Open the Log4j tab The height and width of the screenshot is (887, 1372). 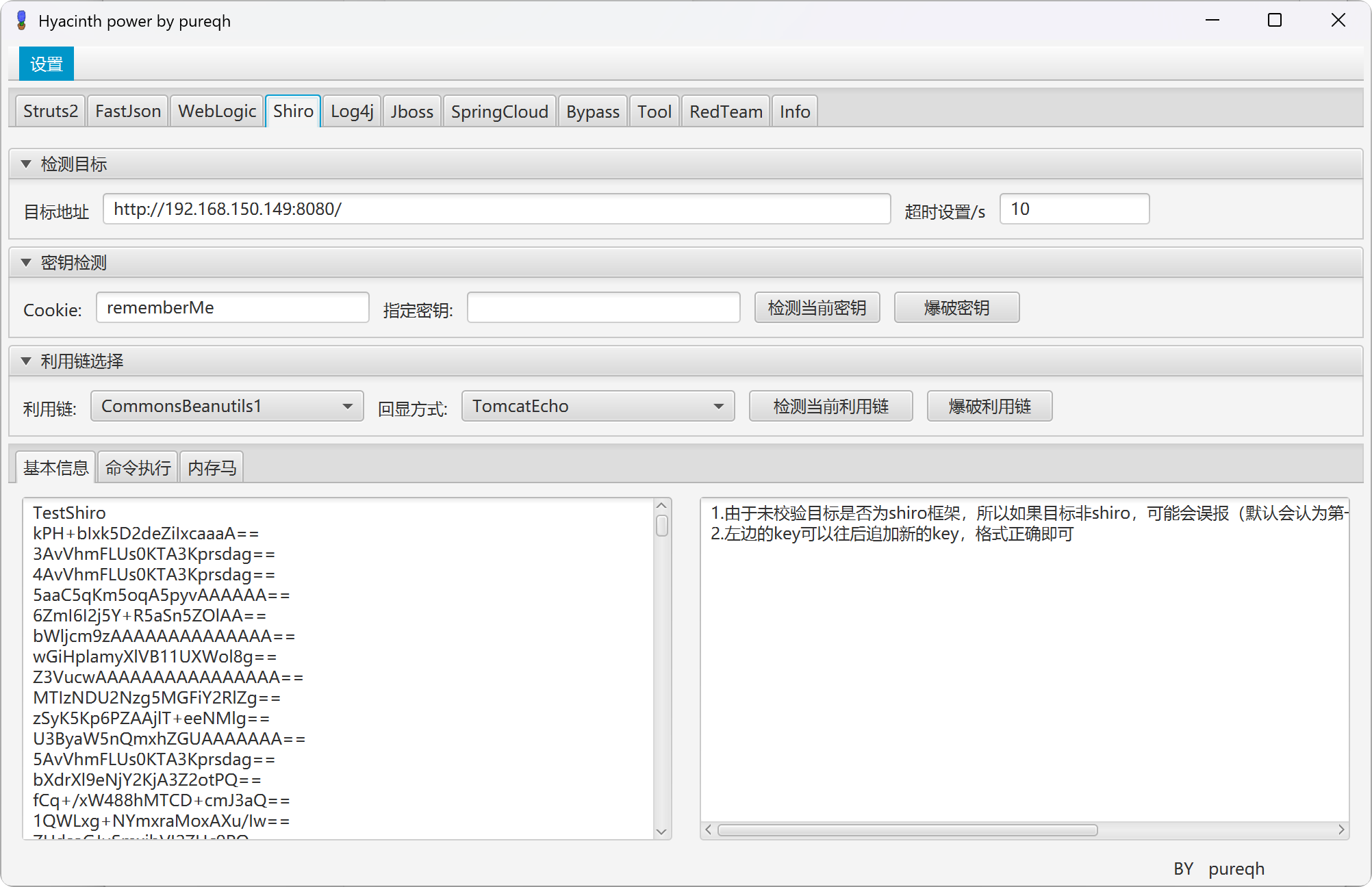pyautogui.click(x=351, y=110)
